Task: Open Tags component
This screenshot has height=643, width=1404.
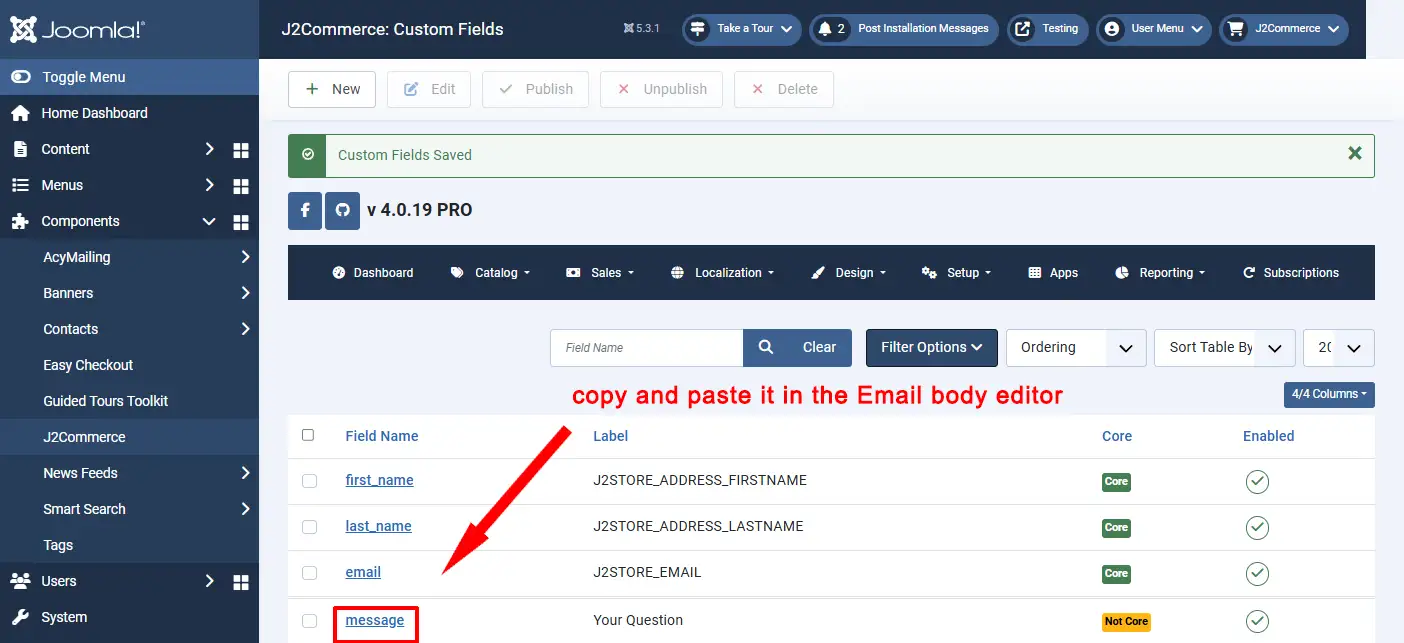Action: (58, 545)
